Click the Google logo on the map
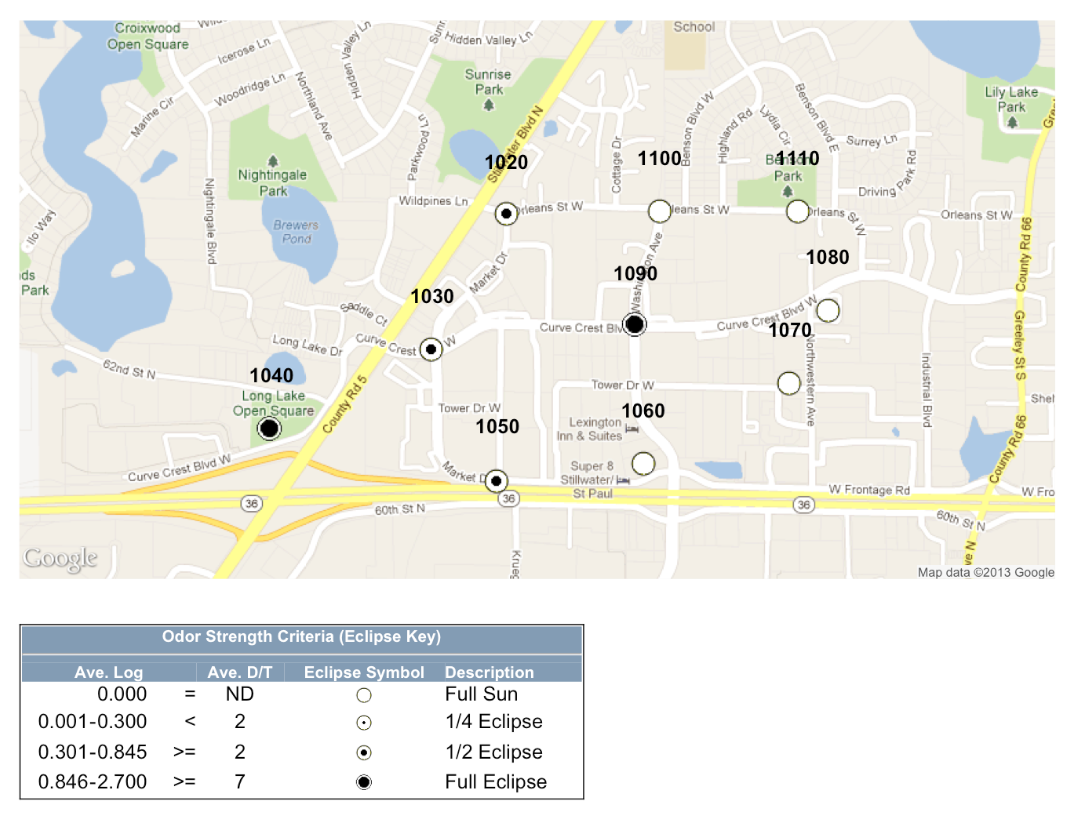This screenshot has height=833, width=1083. [60, 558]
